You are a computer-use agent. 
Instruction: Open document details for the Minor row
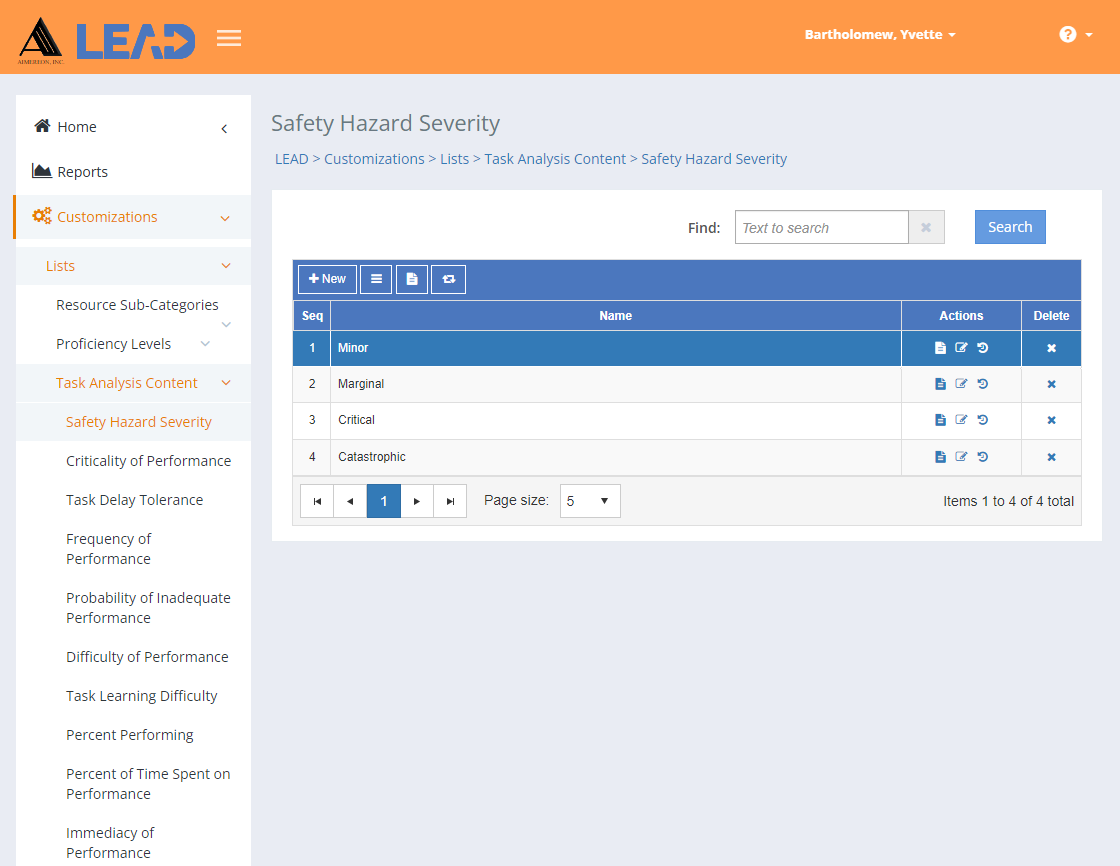tap(940, 348)
